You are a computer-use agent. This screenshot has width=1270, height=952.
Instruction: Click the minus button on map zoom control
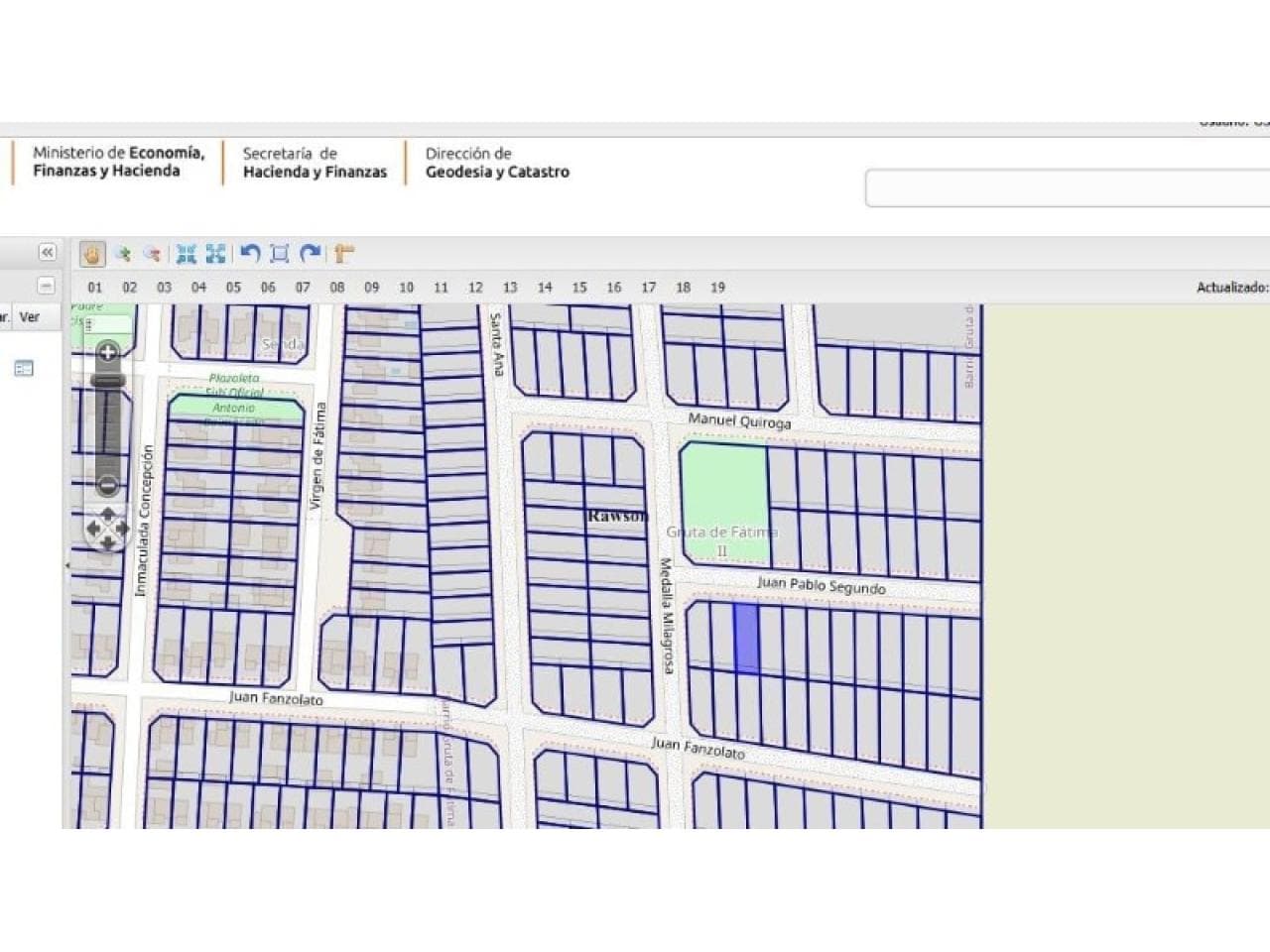click(x=108, y=485)
